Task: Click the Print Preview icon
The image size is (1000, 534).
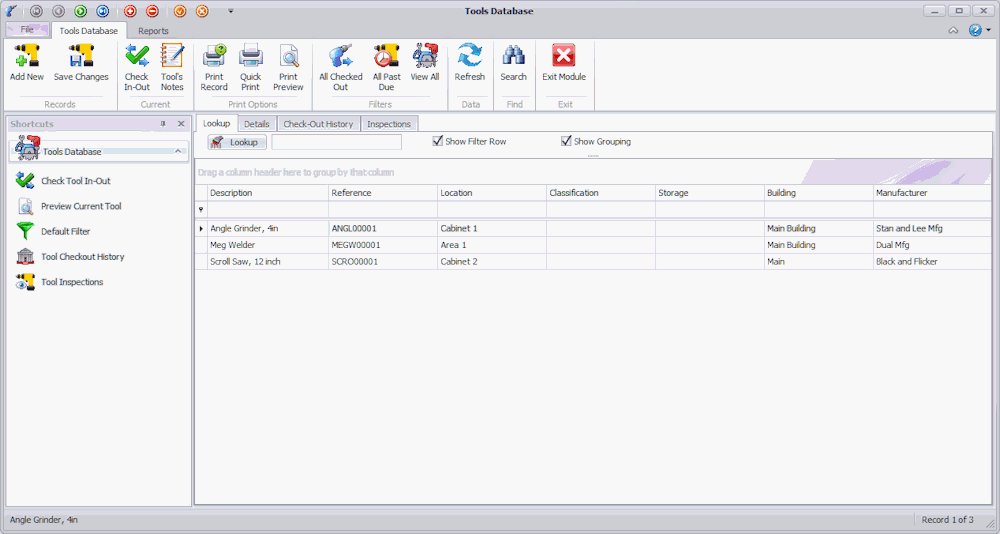Action: [x=288, y=66]
